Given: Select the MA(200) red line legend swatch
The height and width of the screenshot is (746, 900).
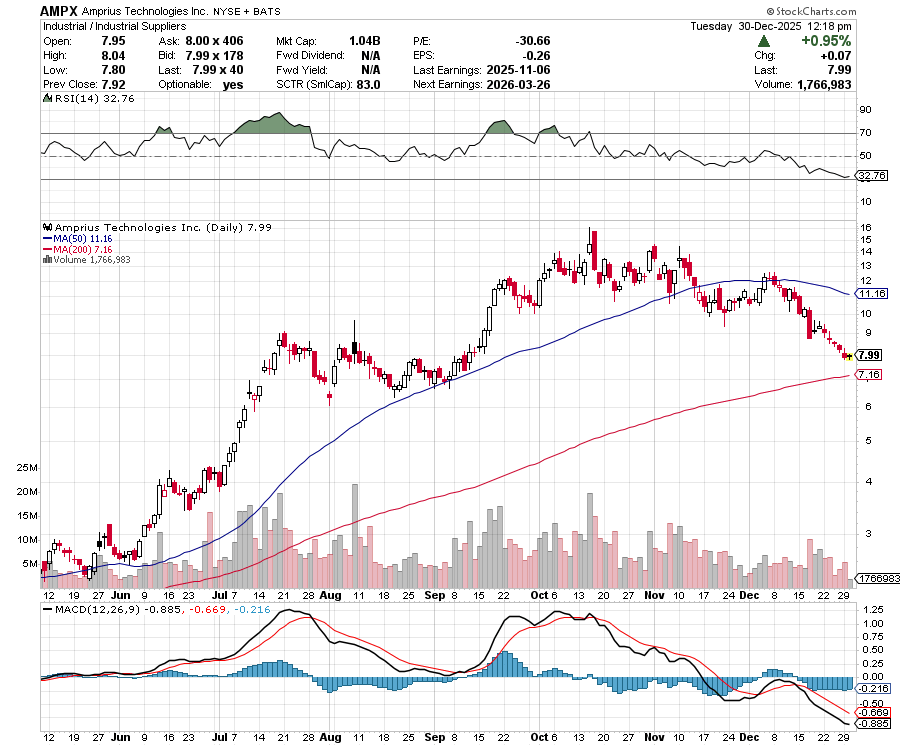Looking at the screenshot, I should pos(45,246).
